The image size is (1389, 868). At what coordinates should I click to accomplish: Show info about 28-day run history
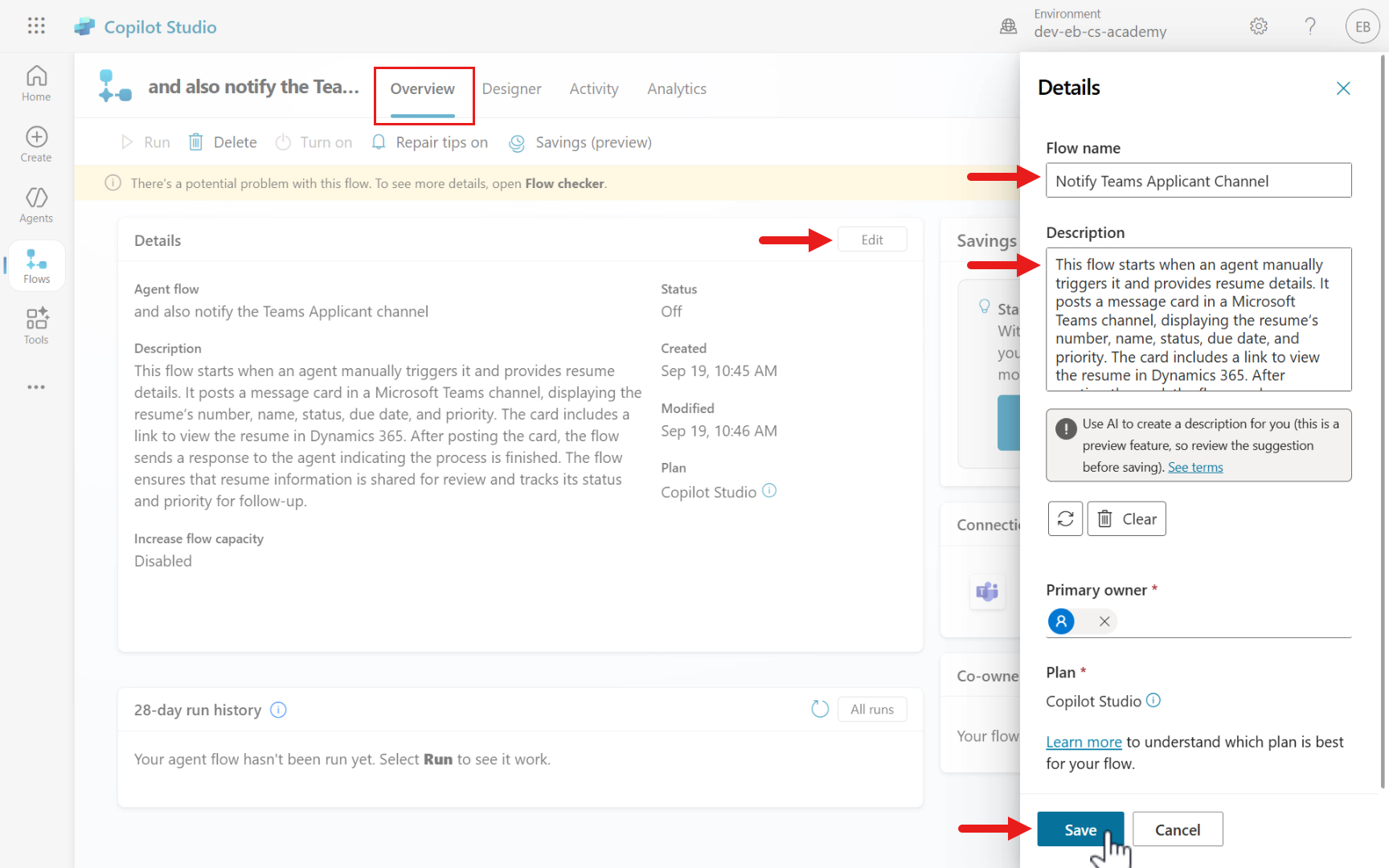point(278,710)
